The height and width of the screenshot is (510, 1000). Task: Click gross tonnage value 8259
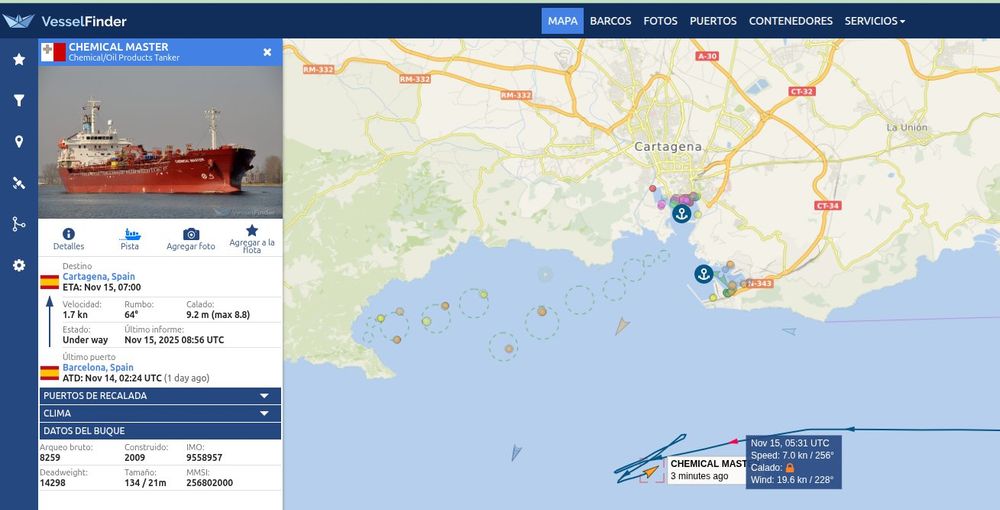[x=50, y=458]
